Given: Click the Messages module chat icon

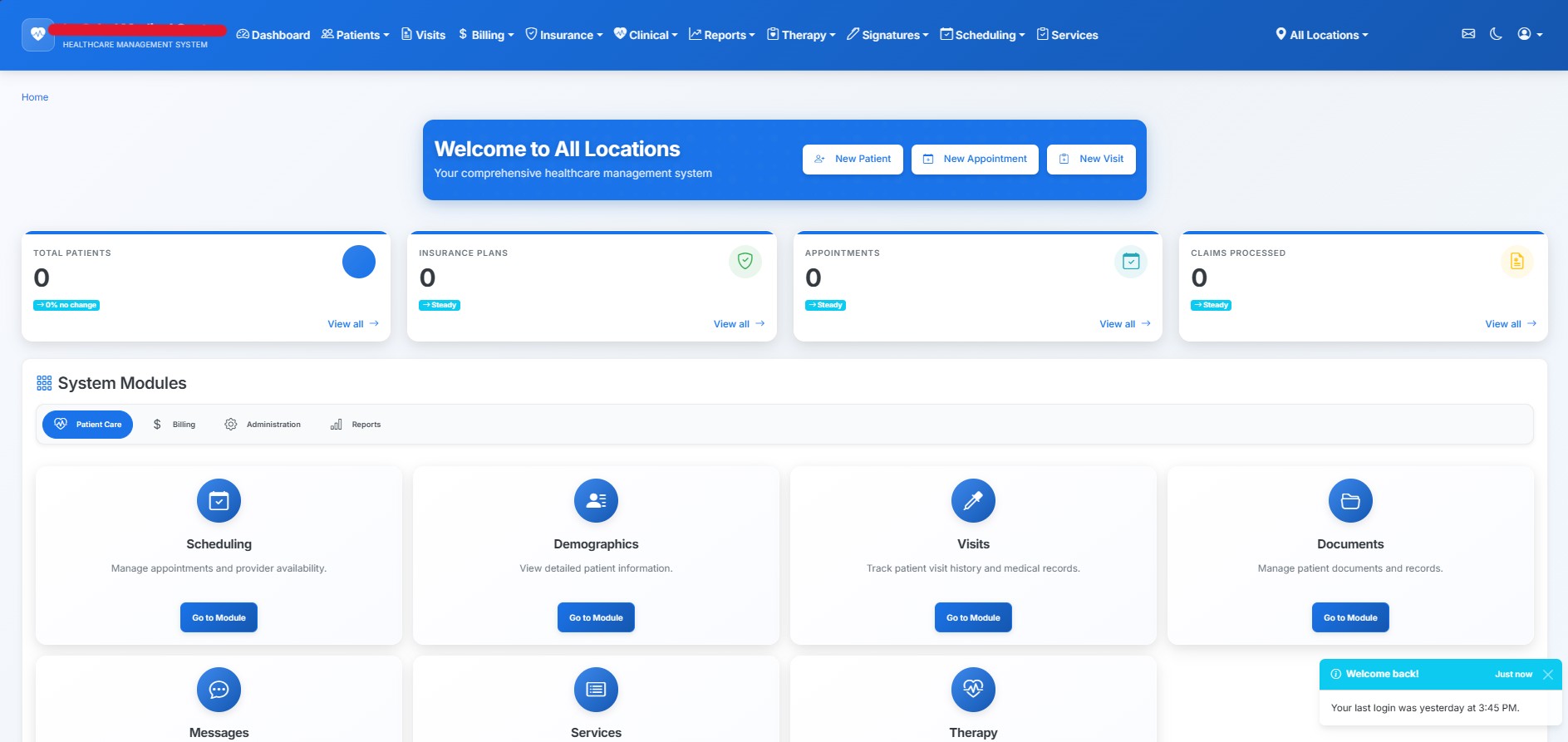Looking at the screenshot, I should click(x=219, y=690).
